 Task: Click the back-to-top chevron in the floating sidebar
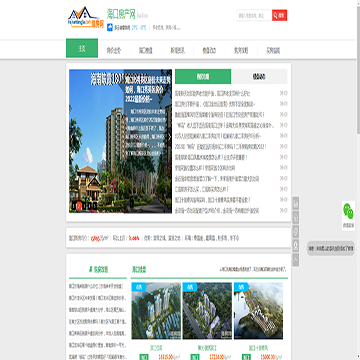click(296, 260)
